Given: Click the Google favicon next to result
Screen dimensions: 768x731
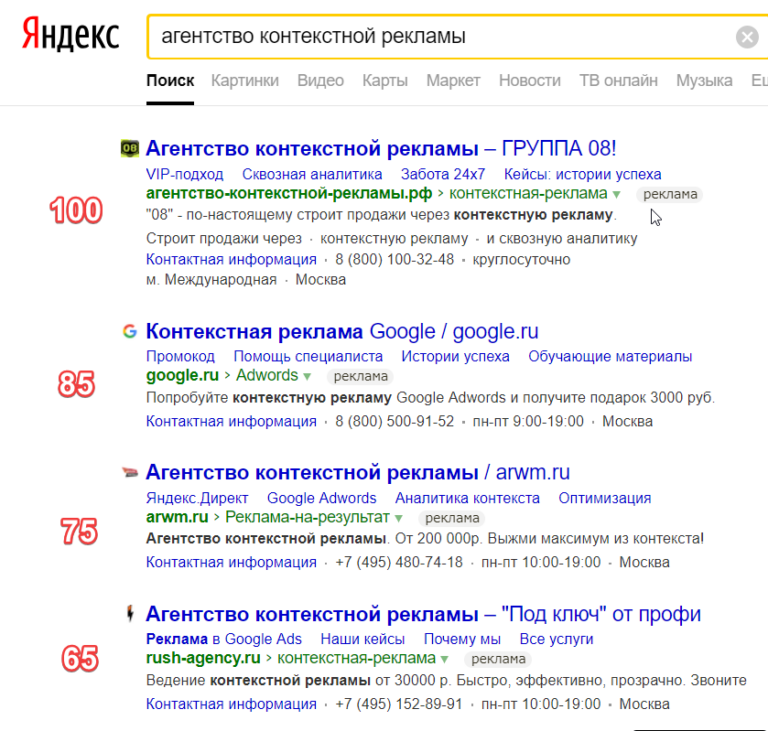Looking at the screenshot, I should coord(130,331).
